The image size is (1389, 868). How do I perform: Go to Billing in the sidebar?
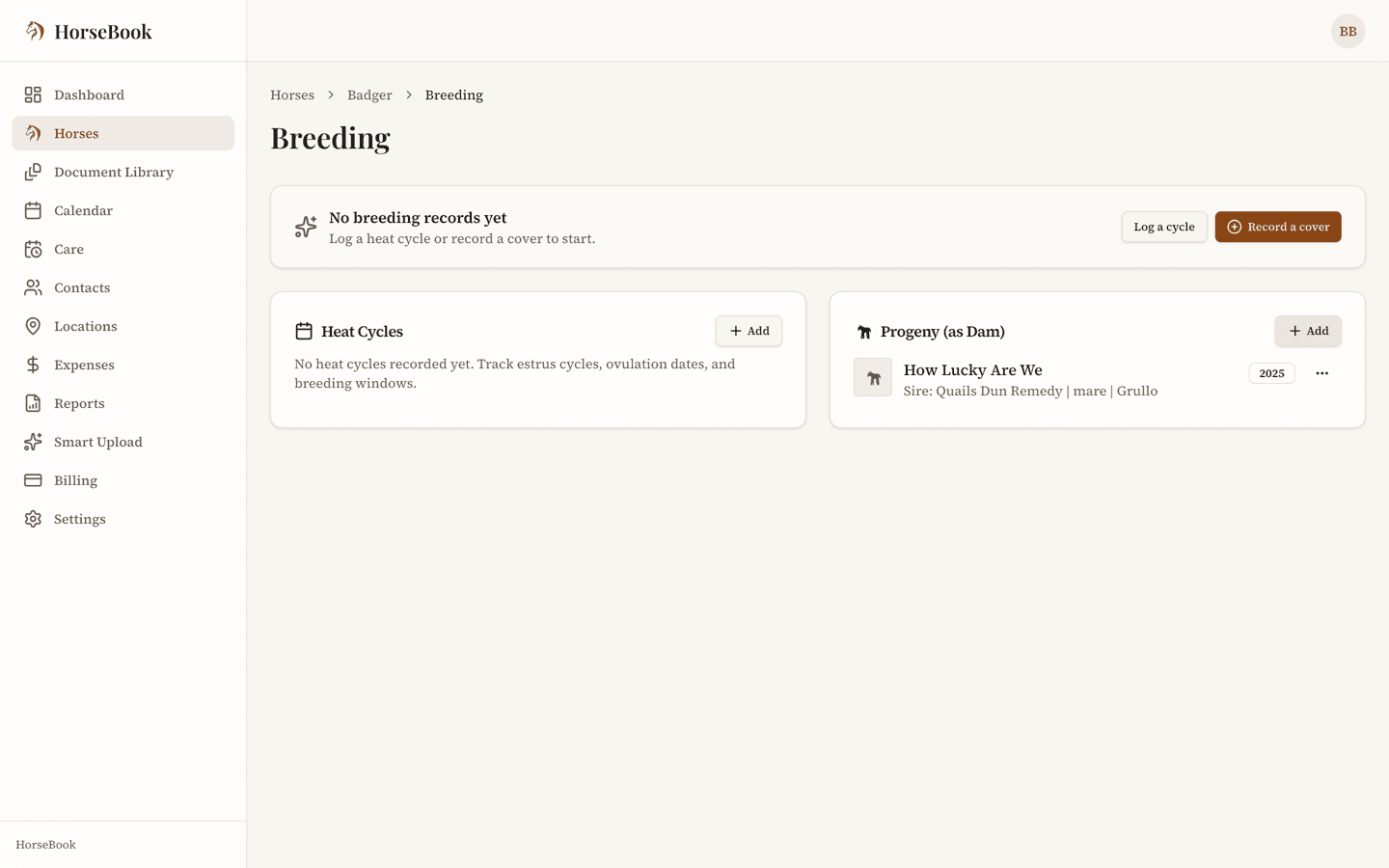(123, 480)
